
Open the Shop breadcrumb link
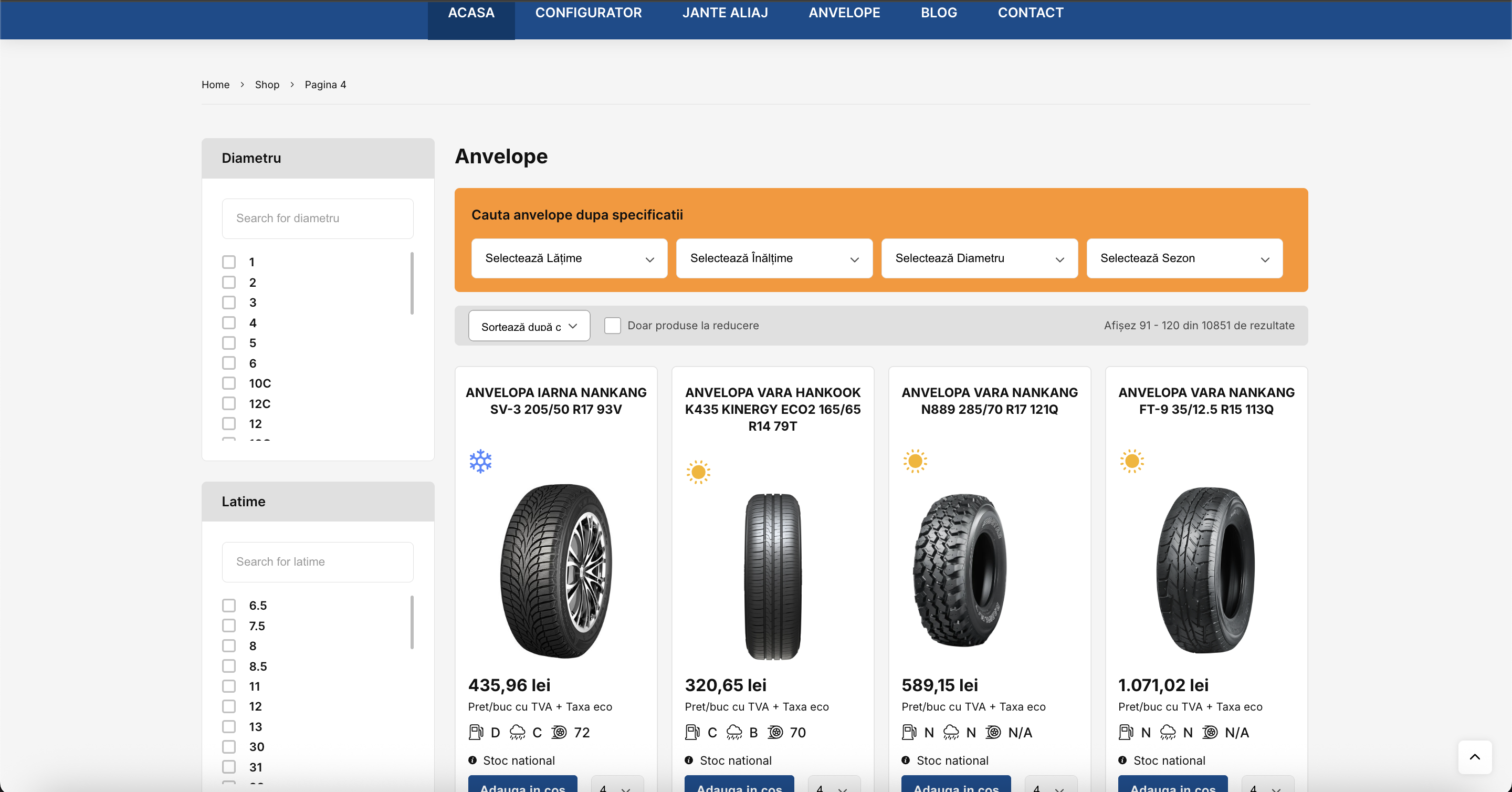[x=267, y=84]
